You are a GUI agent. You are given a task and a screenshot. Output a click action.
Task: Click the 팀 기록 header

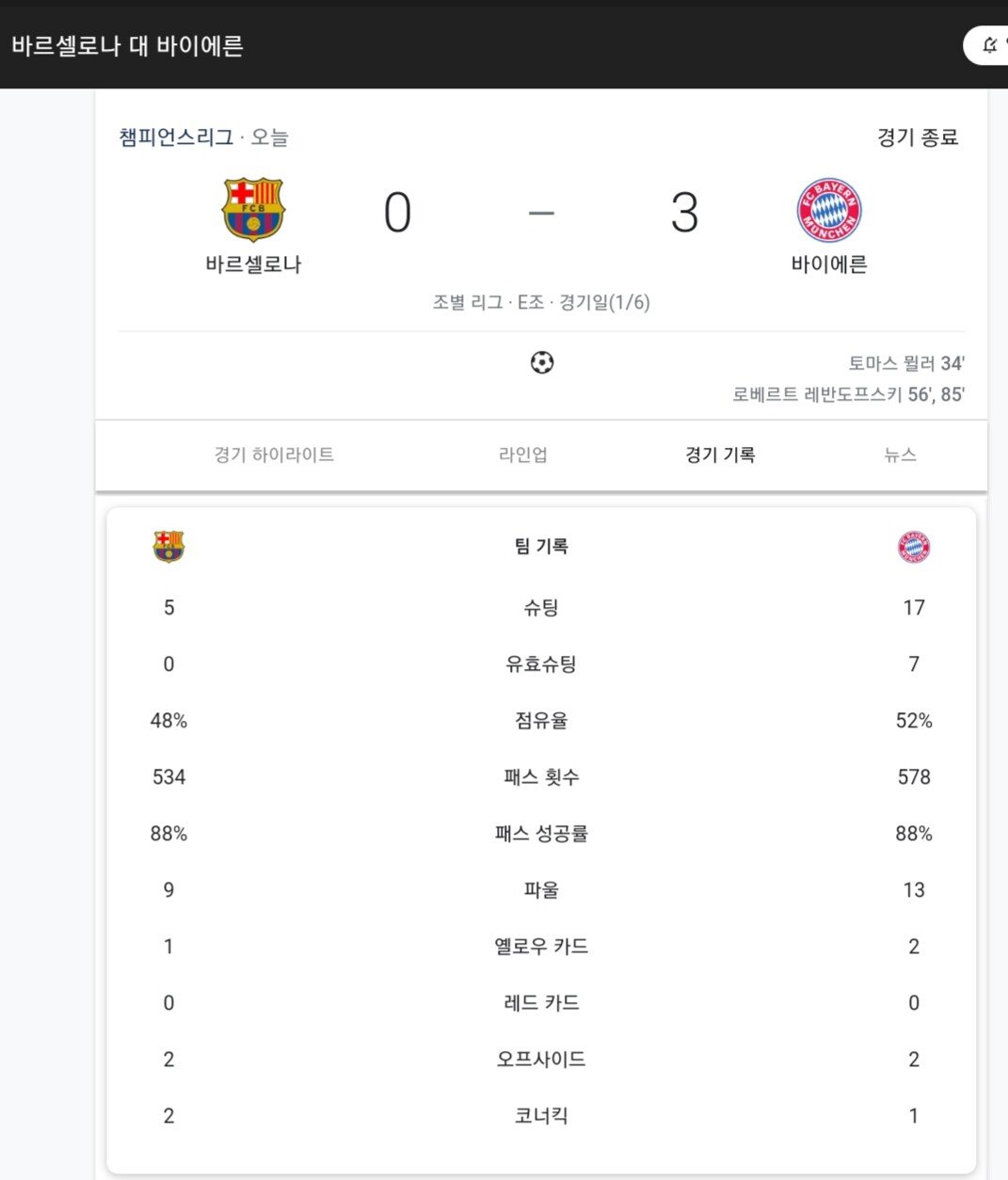tap(541, 547)
